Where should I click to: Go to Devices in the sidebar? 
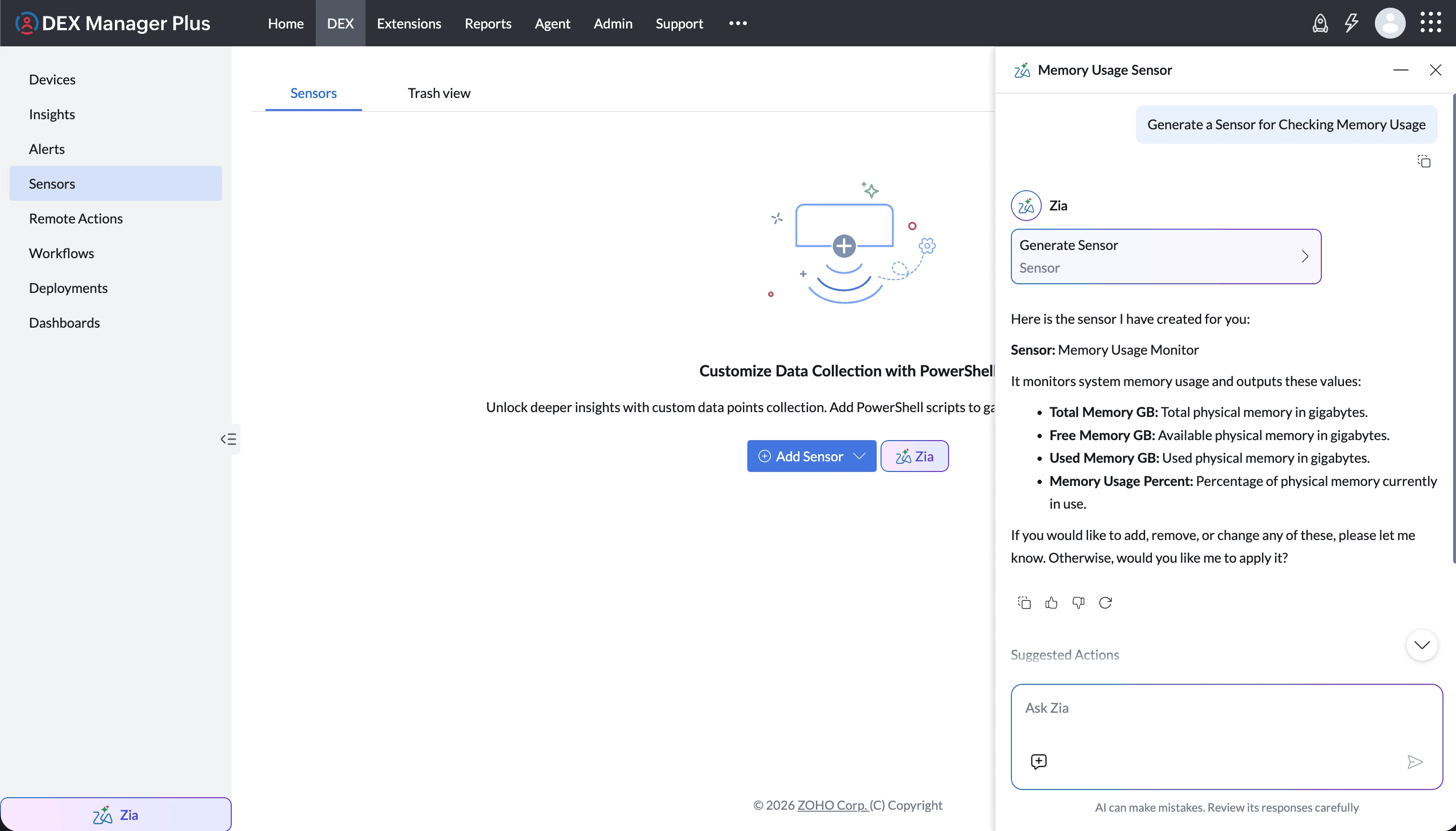(116, 79)
